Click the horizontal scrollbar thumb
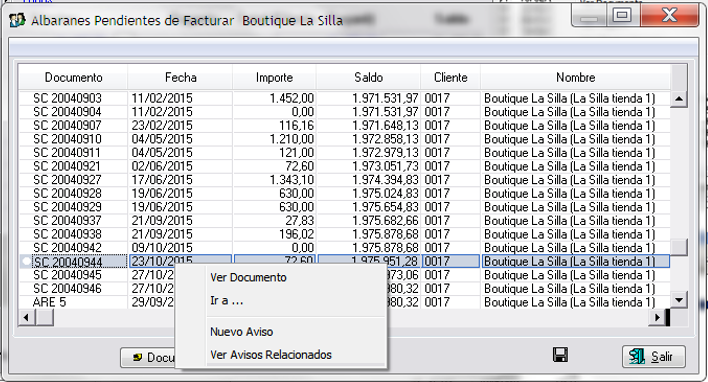Screen dimensions: 708x382 tap(44, 318)
